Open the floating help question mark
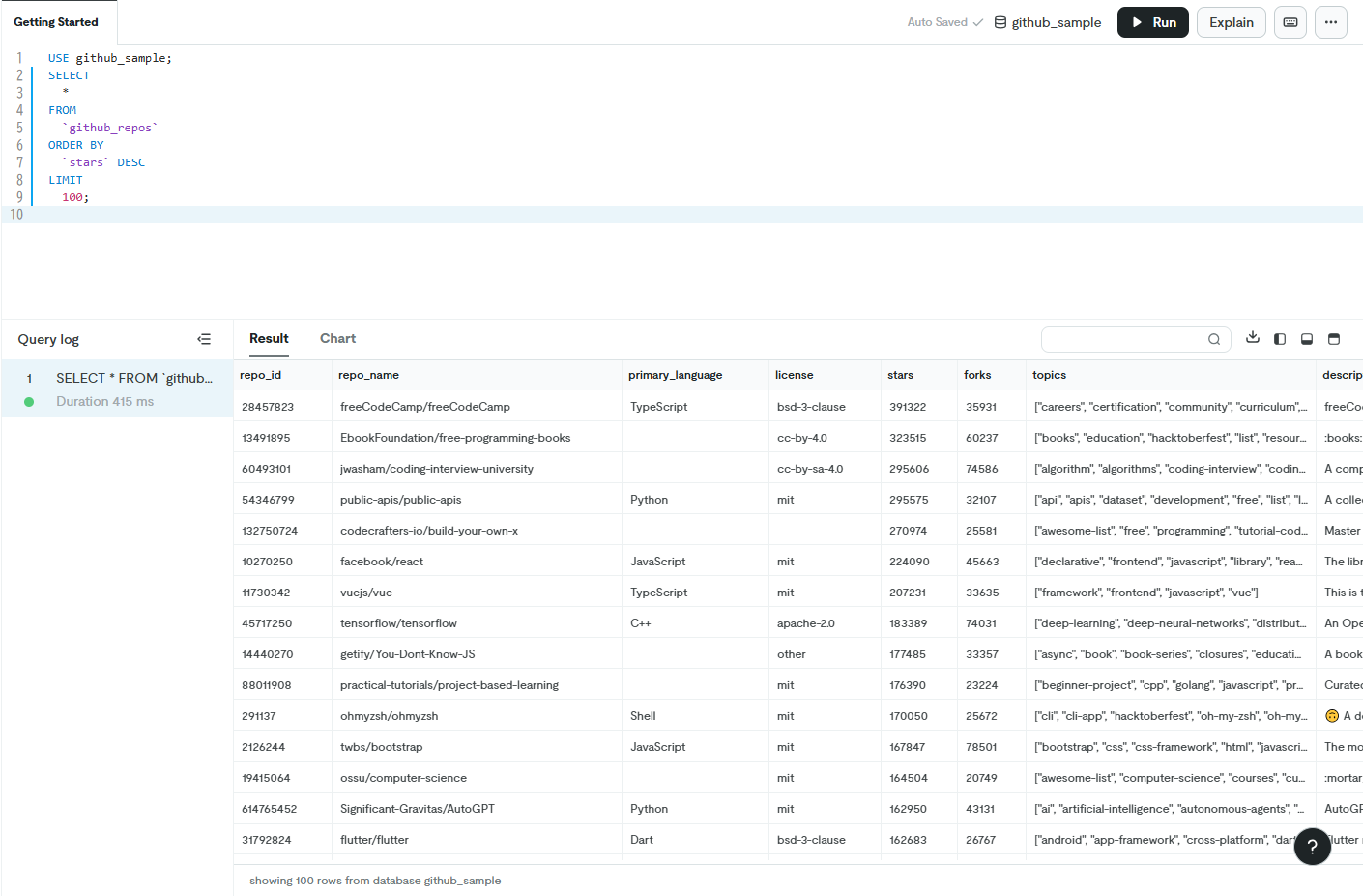Image resolution: width=1363 pixels, height=896 pixels. pos(1312,847)
